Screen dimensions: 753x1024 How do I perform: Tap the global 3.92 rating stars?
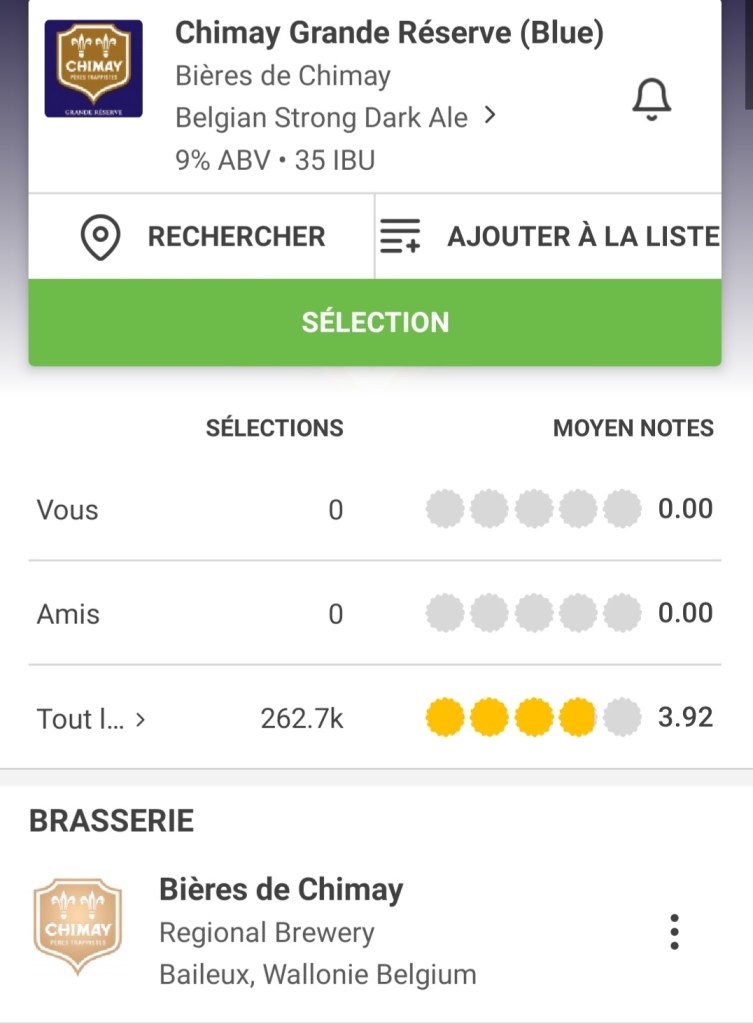coord(533,717)
